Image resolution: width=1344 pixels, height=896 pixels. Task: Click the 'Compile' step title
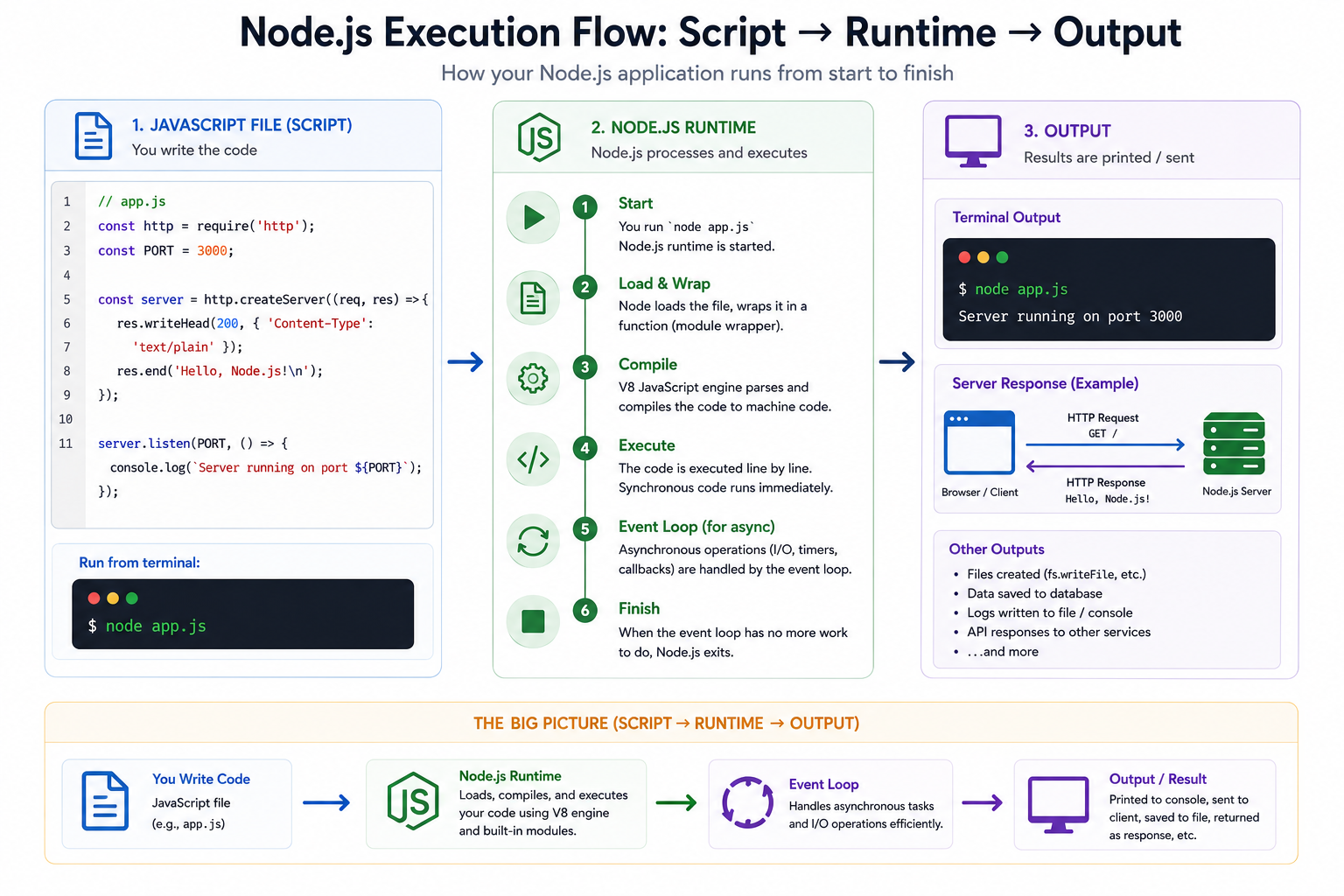(x=647, y=365)
